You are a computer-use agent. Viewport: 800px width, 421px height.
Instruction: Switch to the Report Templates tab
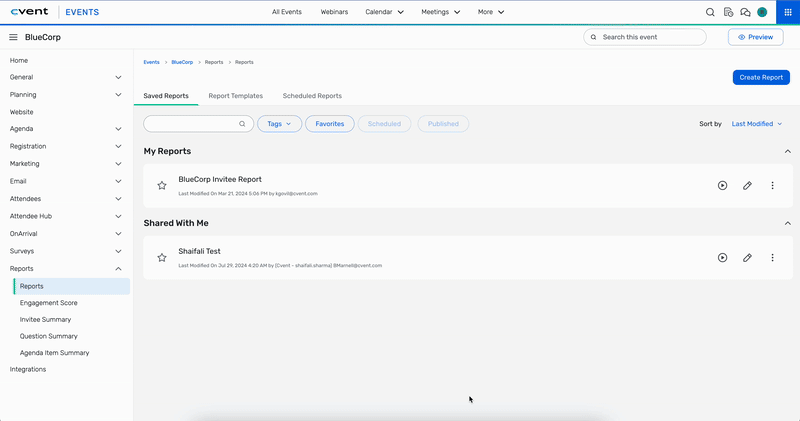(x=235, y=96)
